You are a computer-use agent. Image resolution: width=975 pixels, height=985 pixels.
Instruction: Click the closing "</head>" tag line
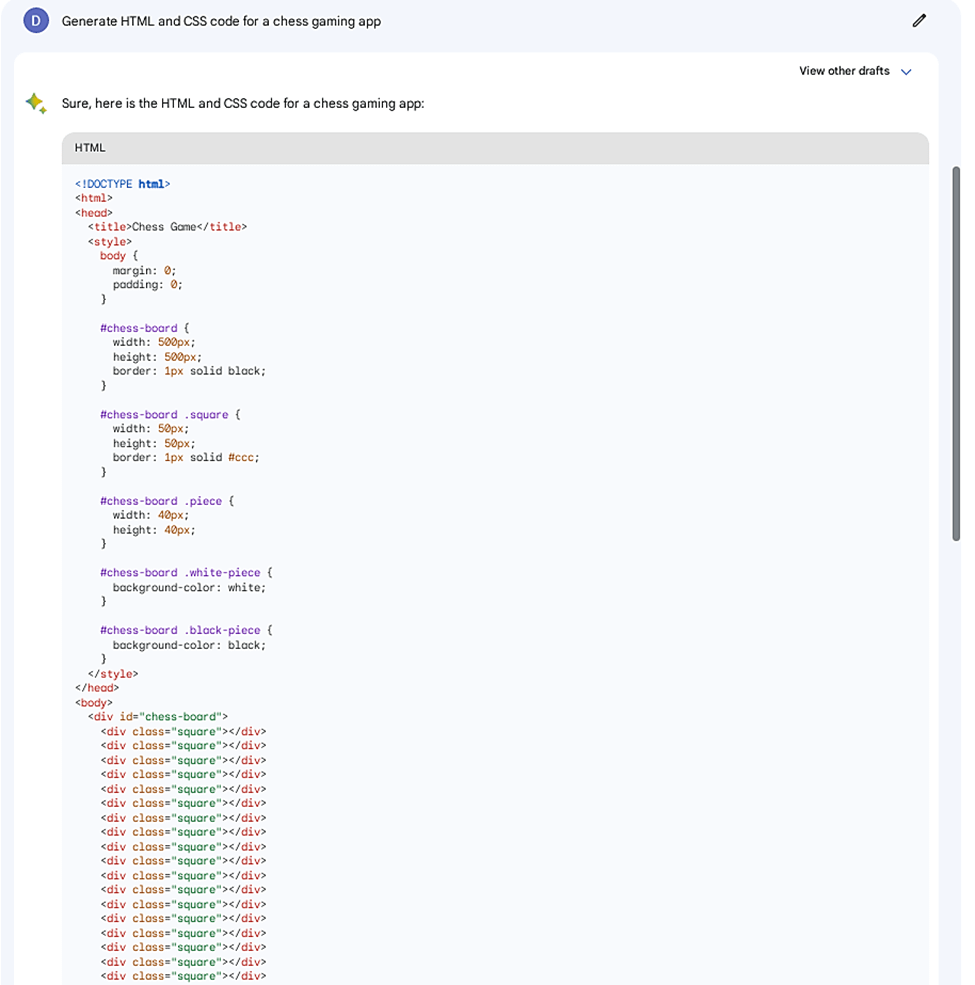point(97,688)
